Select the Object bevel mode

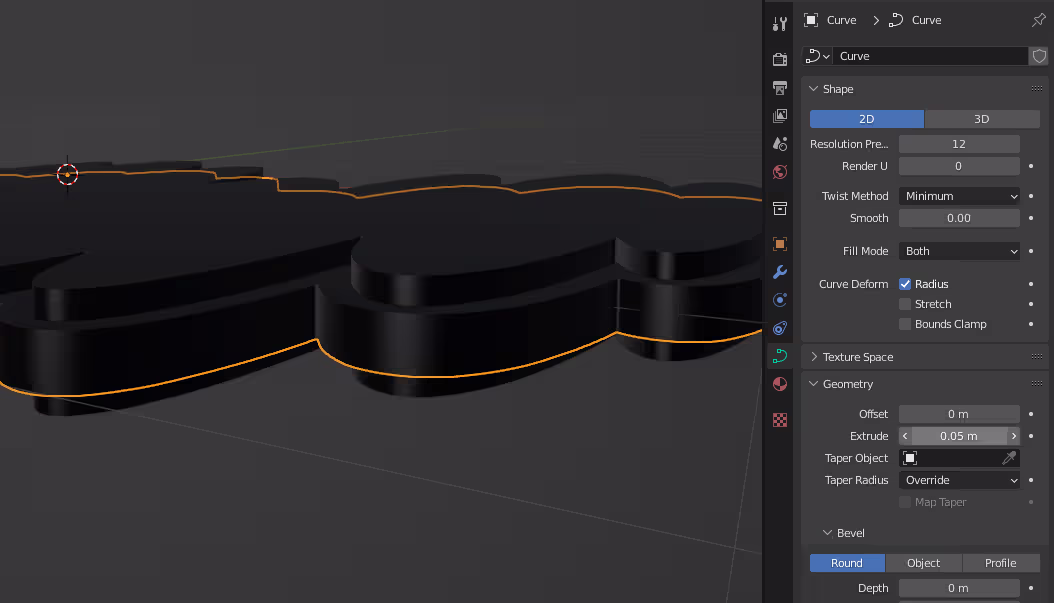923,563
